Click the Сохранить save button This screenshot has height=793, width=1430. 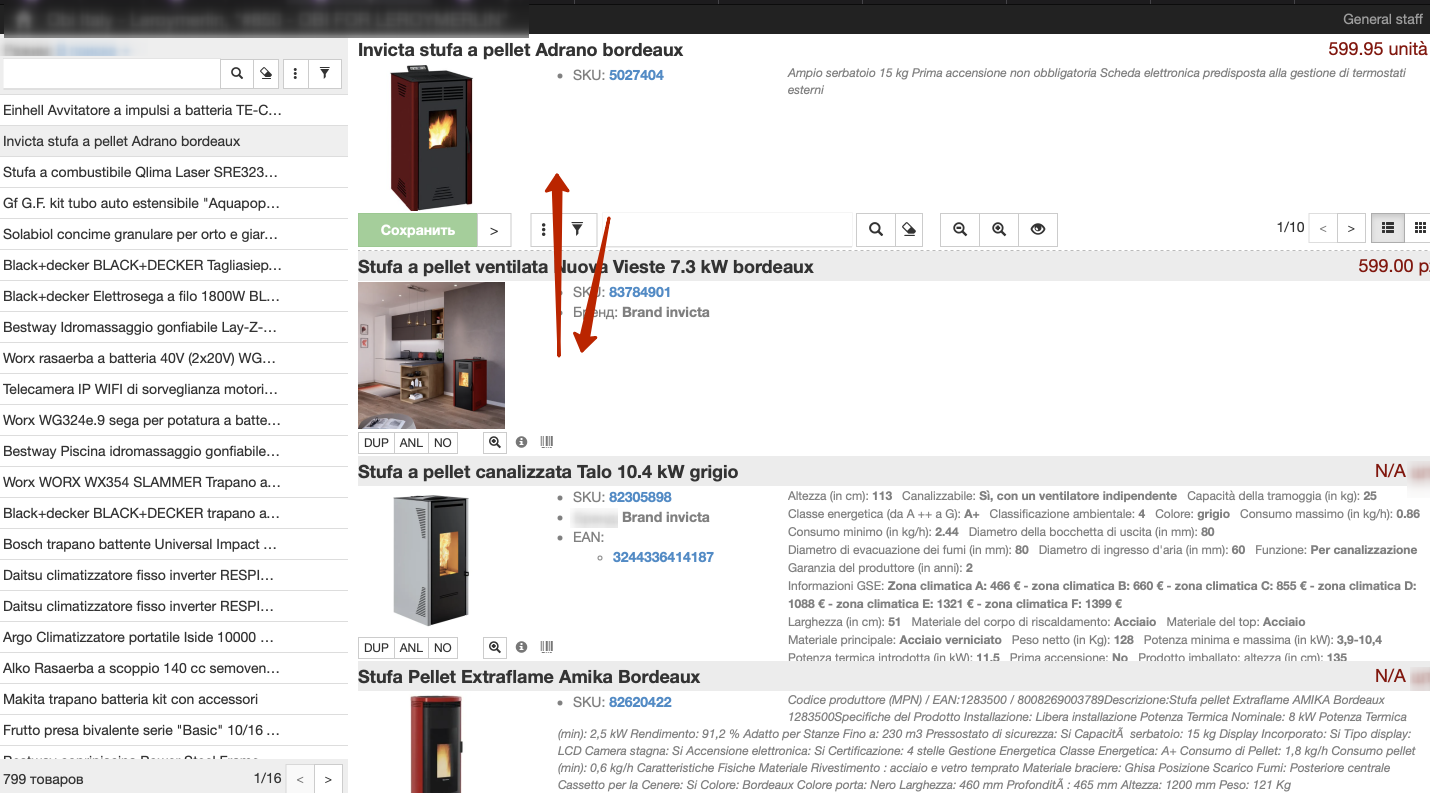(x=418, y=230)
